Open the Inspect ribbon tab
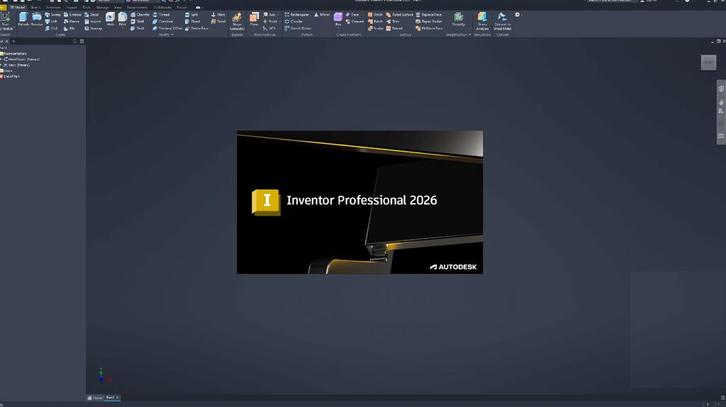Screen dimensions: 726x407 click(x=71, y=7)
